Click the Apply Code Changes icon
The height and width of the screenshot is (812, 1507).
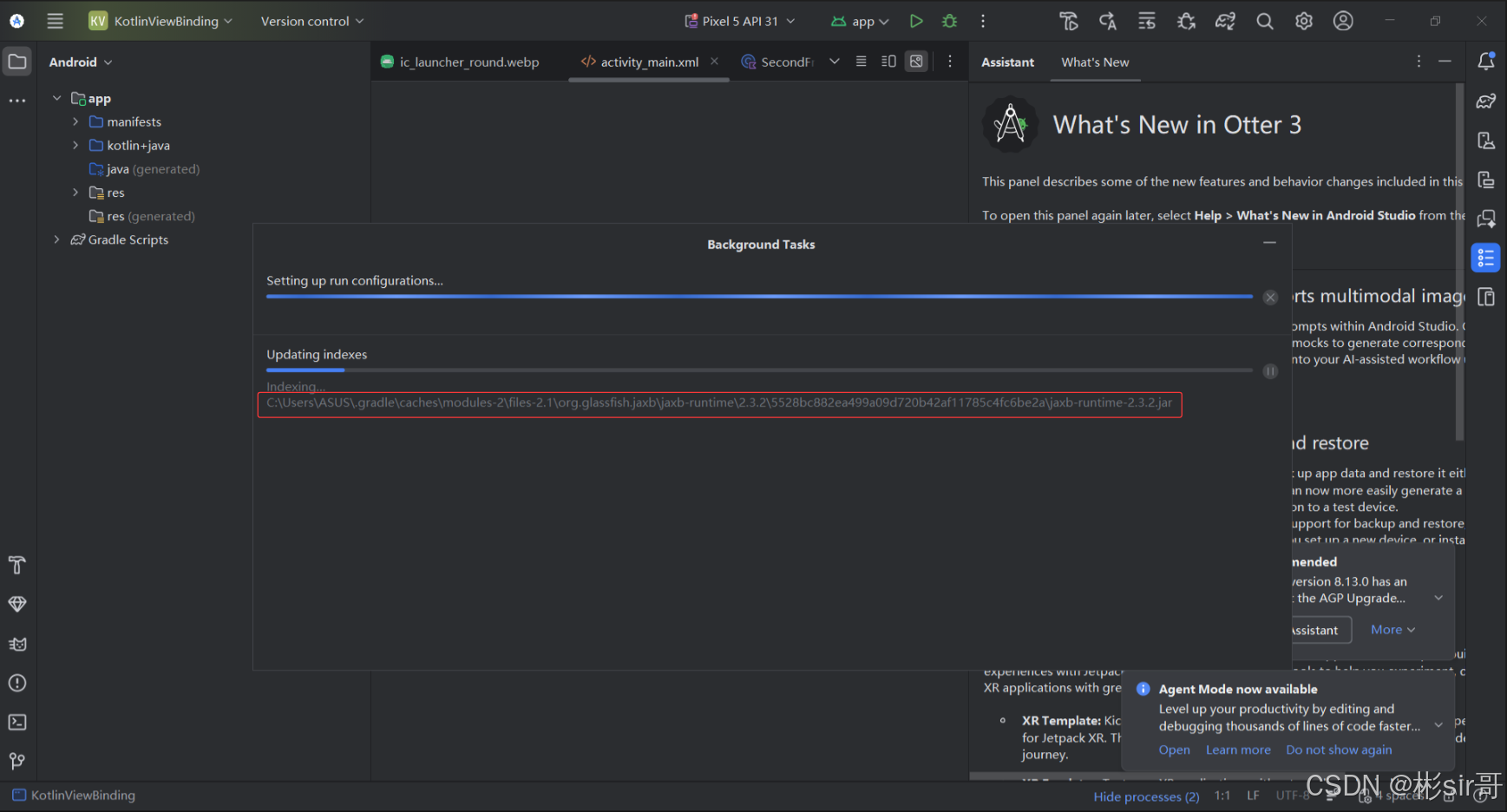[x=1147, y=21]
